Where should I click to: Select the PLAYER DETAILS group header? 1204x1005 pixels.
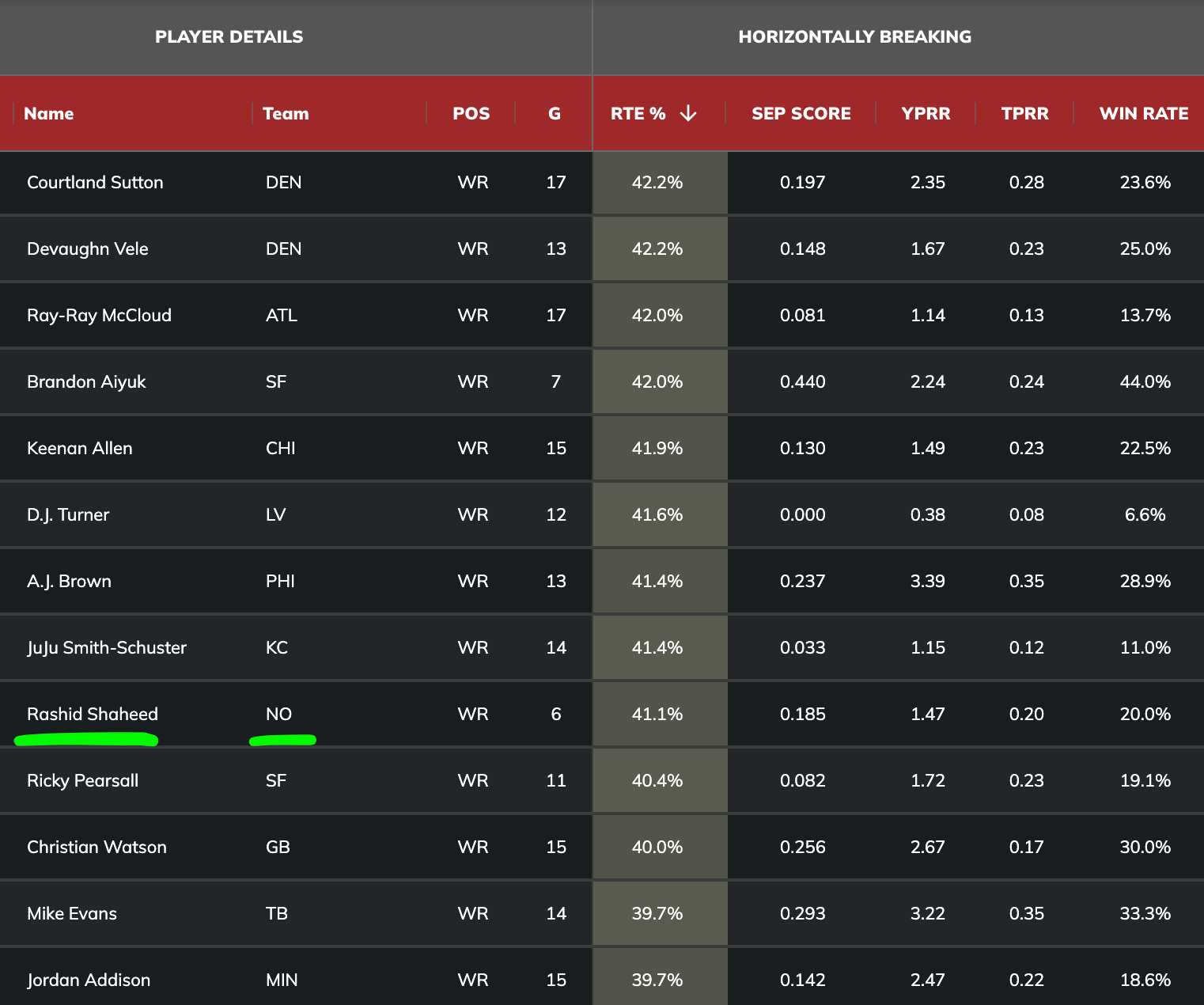point(229,36)
